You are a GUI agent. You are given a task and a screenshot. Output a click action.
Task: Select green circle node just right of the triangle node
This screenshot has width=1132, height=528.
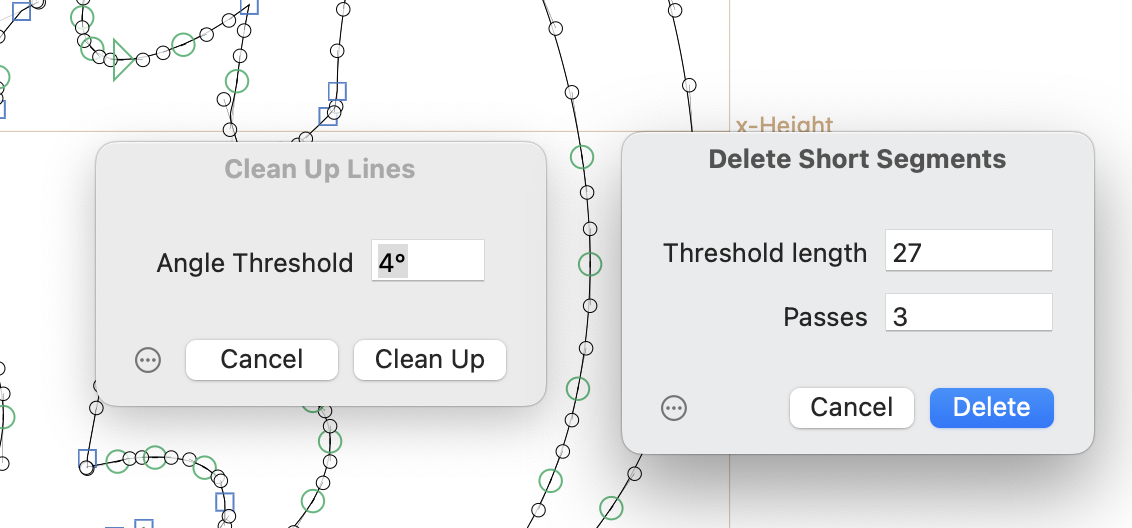point(183,44)
